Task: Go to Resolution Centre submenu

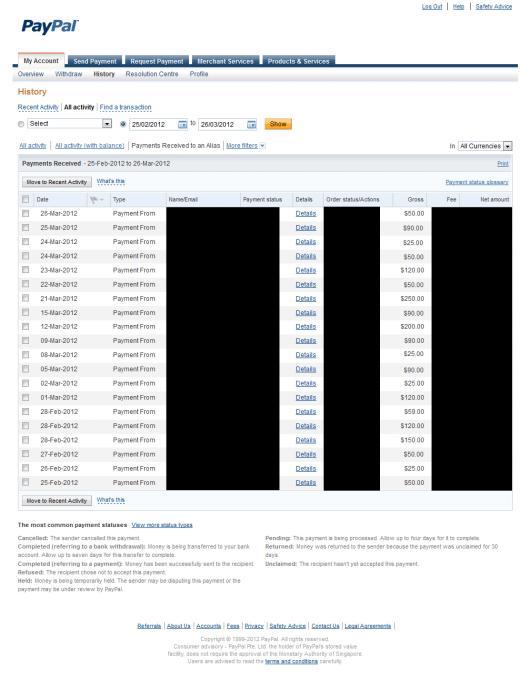Action: coord(152,74)
